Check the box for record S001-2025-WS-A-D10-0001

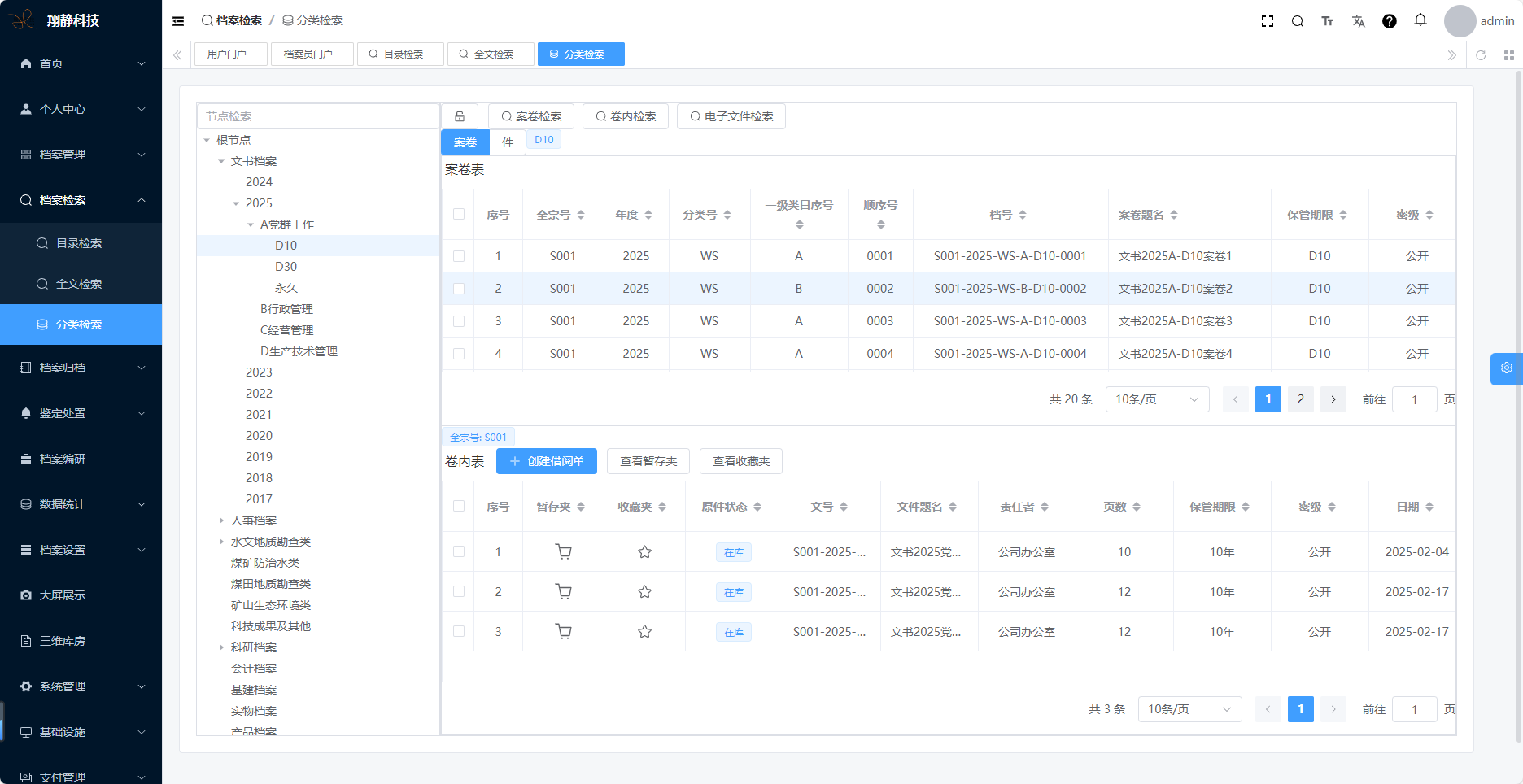[x=459, y=256]
